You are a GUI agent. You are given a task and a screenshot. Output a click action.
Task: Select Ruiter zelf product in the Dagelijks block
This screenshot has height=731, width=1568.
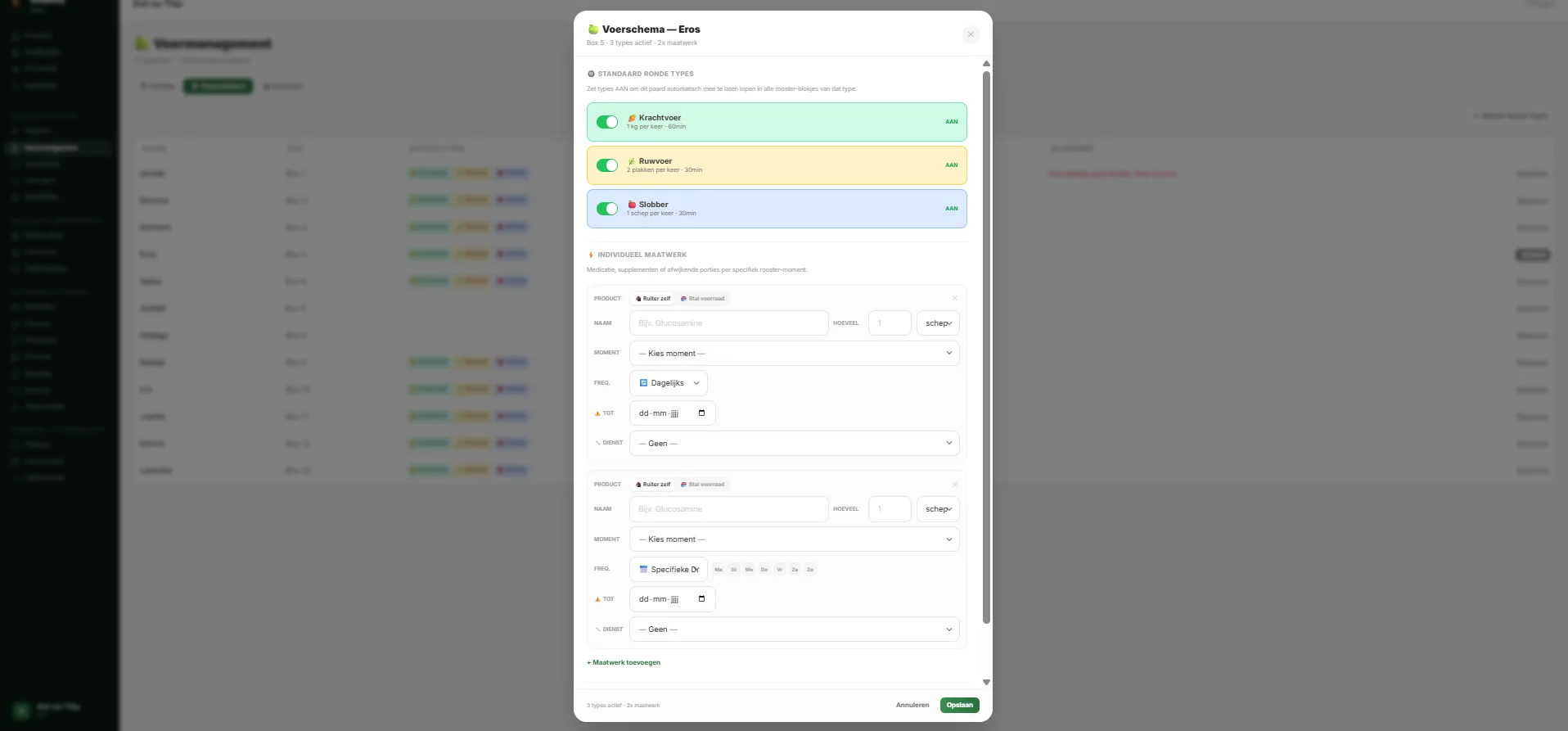[653, 299]
